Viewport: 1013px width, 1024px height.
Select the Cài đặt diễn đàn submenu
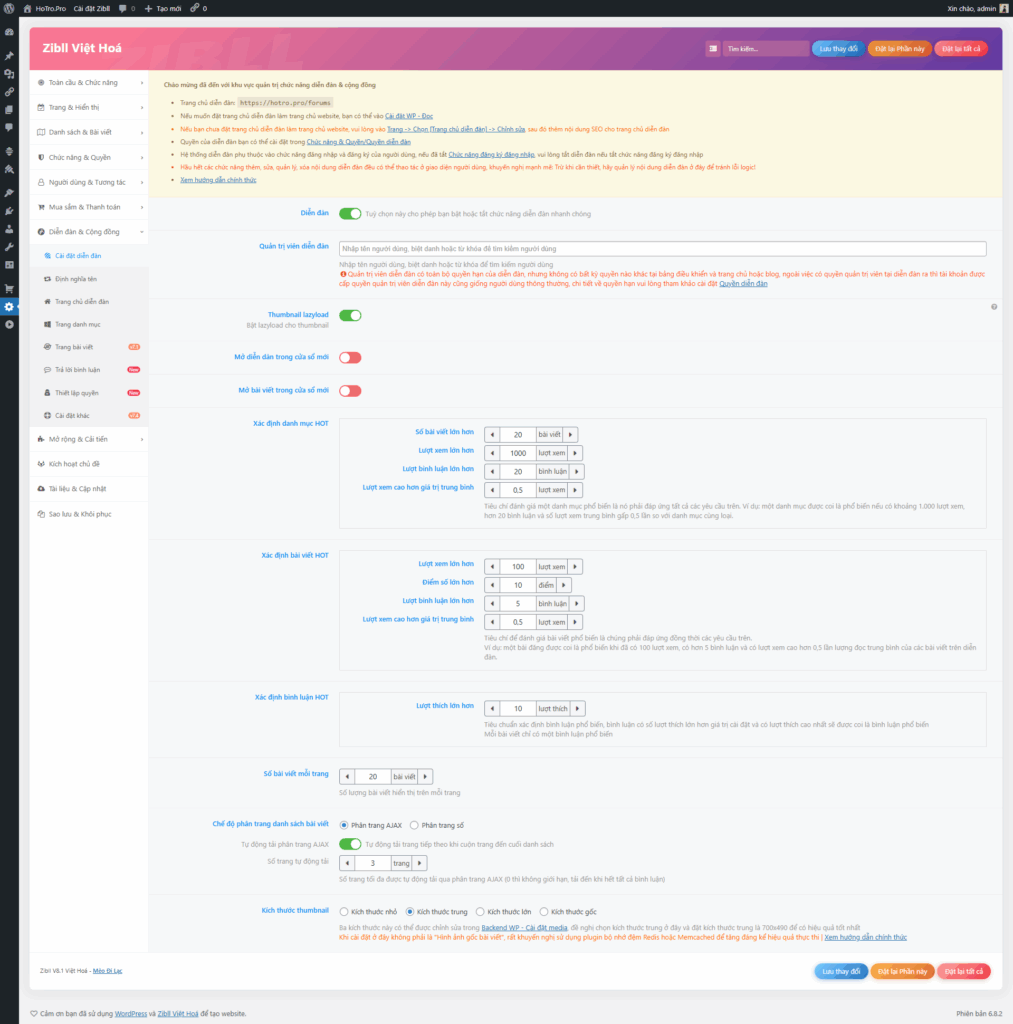tap(89, 256)
